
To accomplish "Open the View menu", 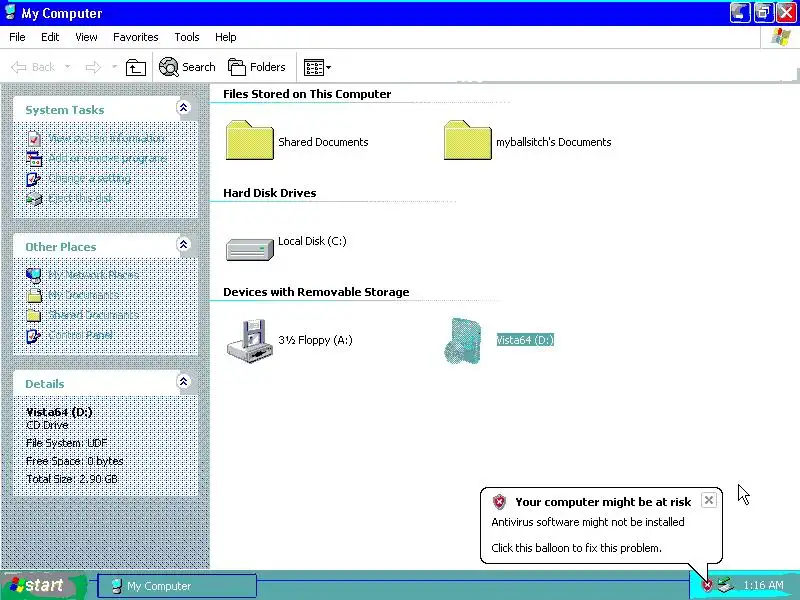I will pyautogui.click(x=86, y=37).
